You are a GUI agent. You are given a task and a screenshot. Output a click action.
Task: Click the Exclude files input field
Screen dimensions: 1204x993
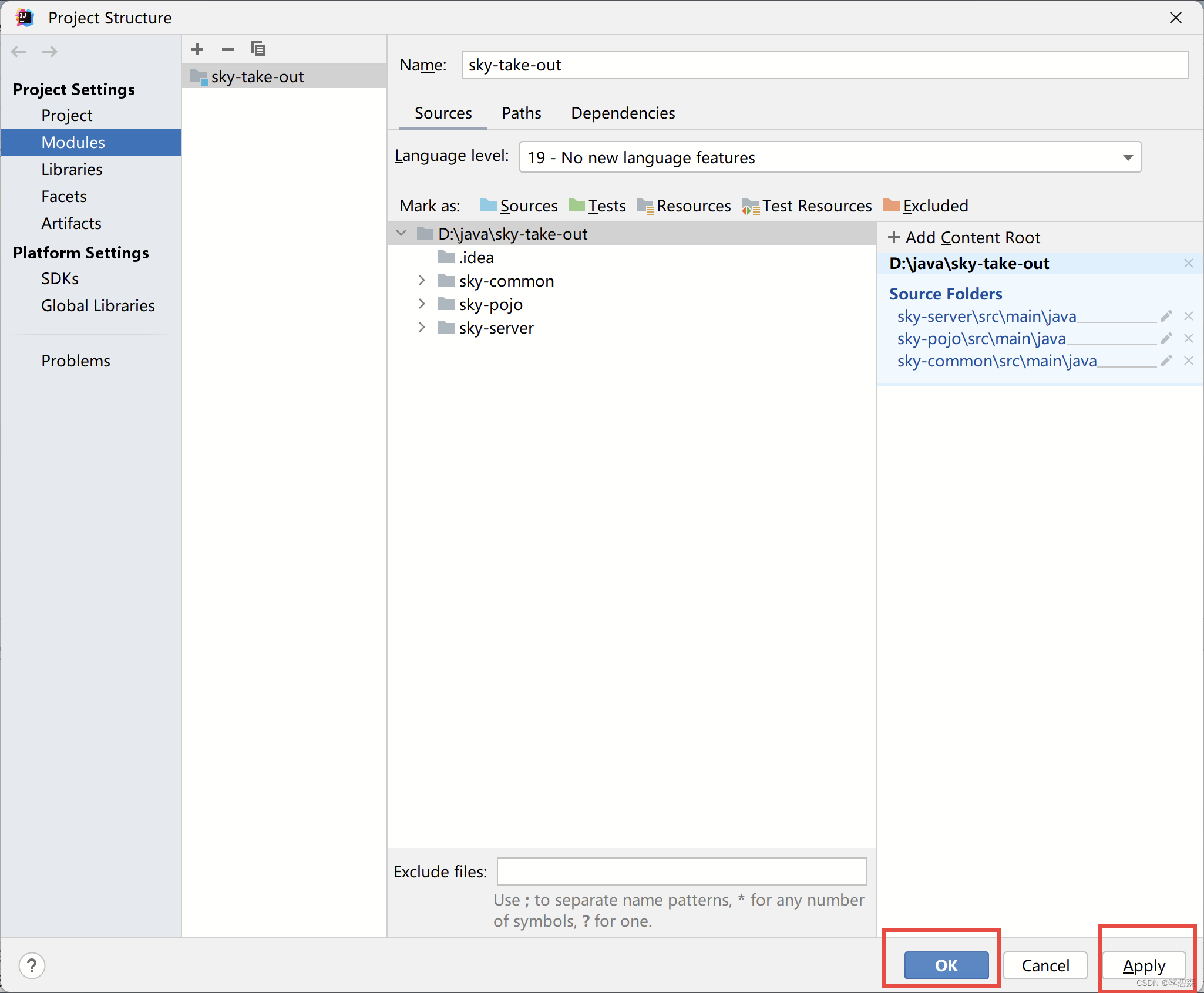[681, 871]
